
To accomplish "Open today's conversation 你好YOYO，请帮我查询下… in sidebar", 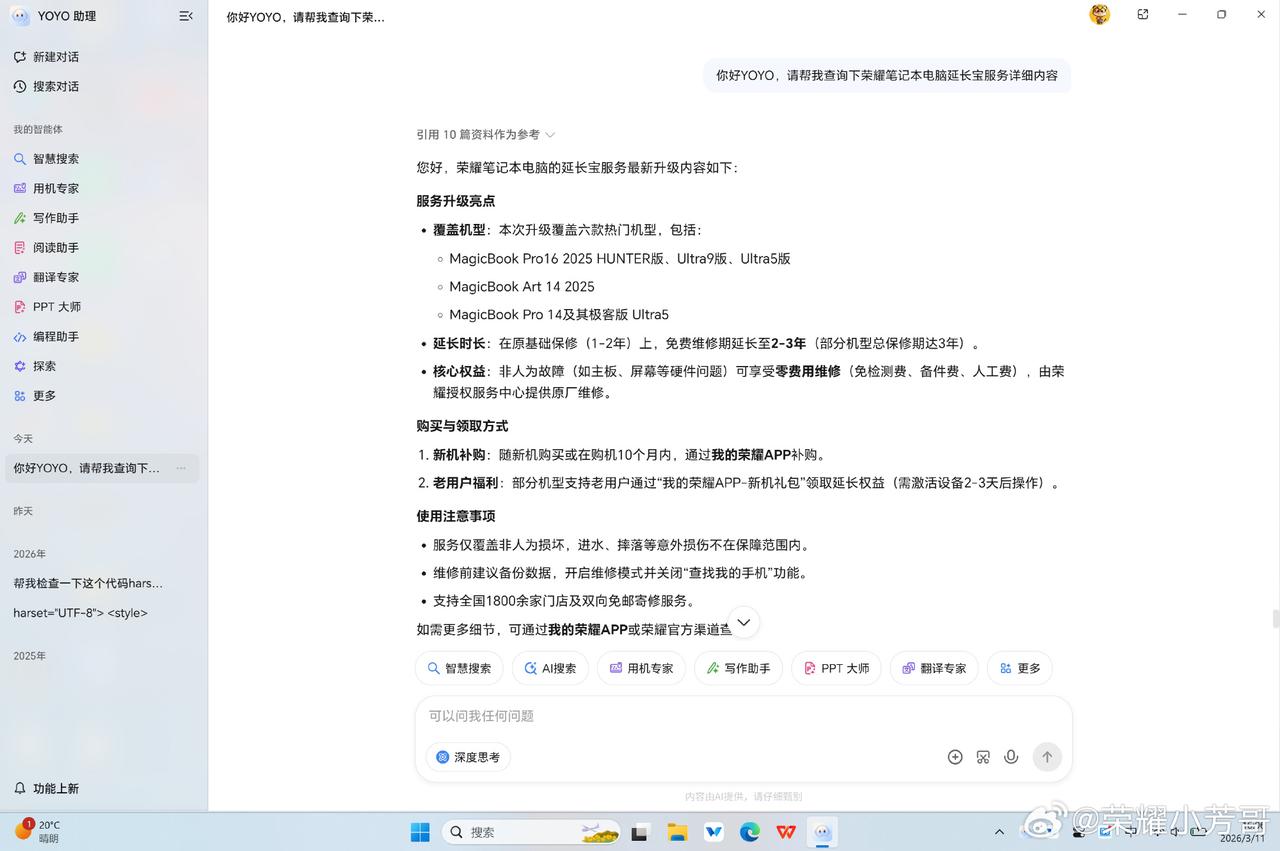I will pos(104,468).
